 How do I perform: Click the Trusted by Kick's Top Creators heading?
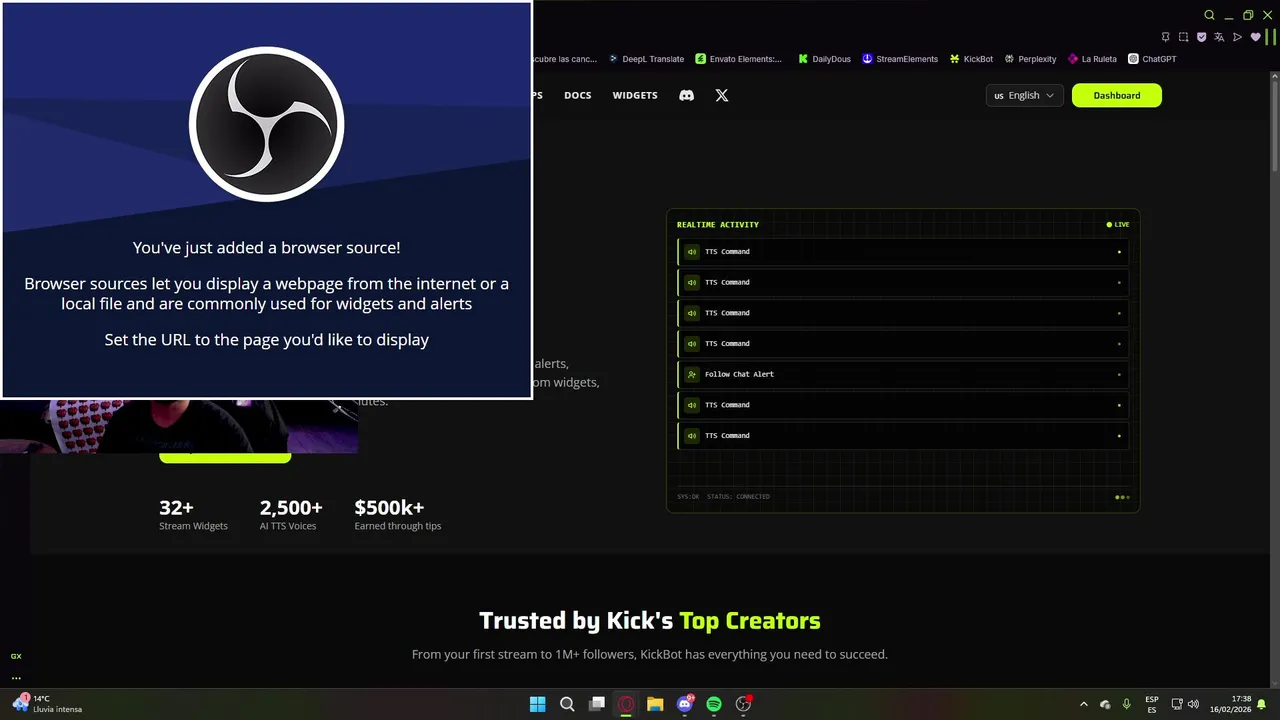[x=650, y=621]
